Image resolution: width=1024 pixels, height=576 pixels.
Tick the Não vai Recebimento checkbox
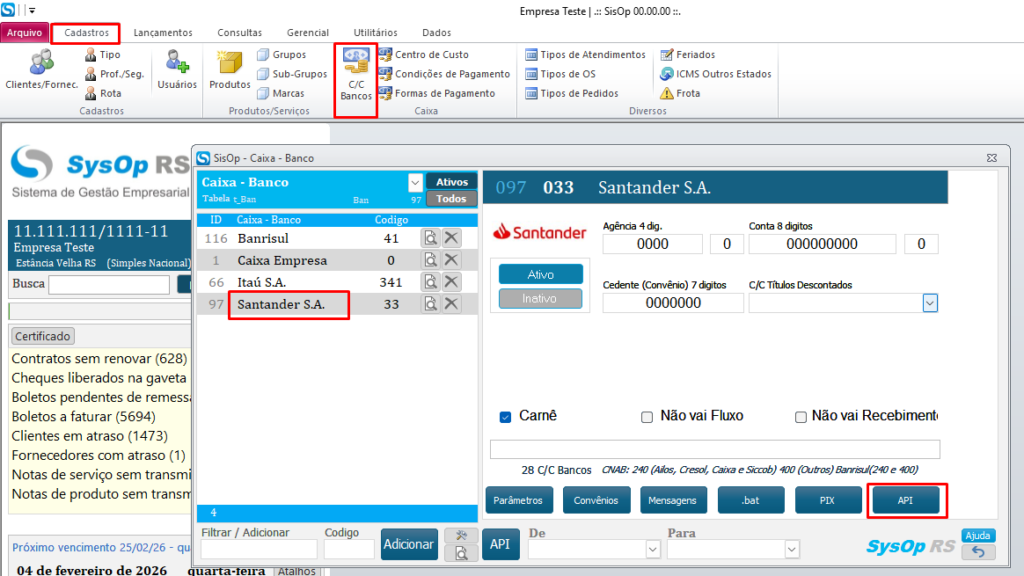[800, 416]
